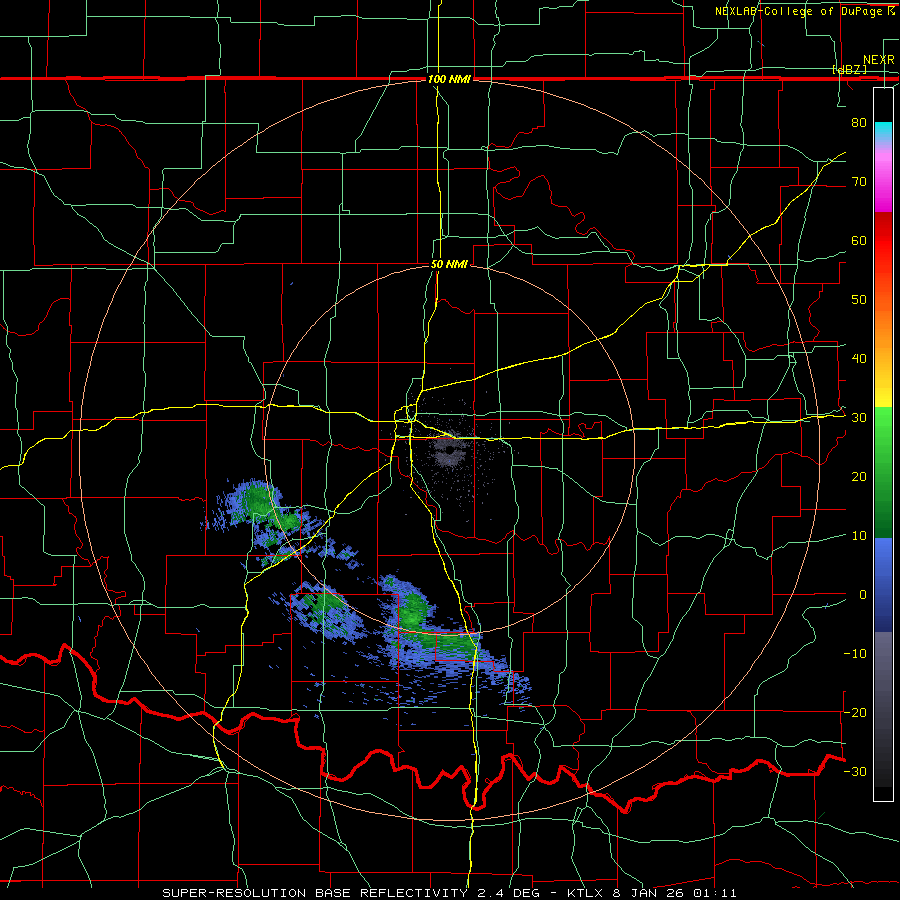This screenshot has height=900, width=900.
Task: Click the 70 value on the dBZ scale
Action: [859, 182]
